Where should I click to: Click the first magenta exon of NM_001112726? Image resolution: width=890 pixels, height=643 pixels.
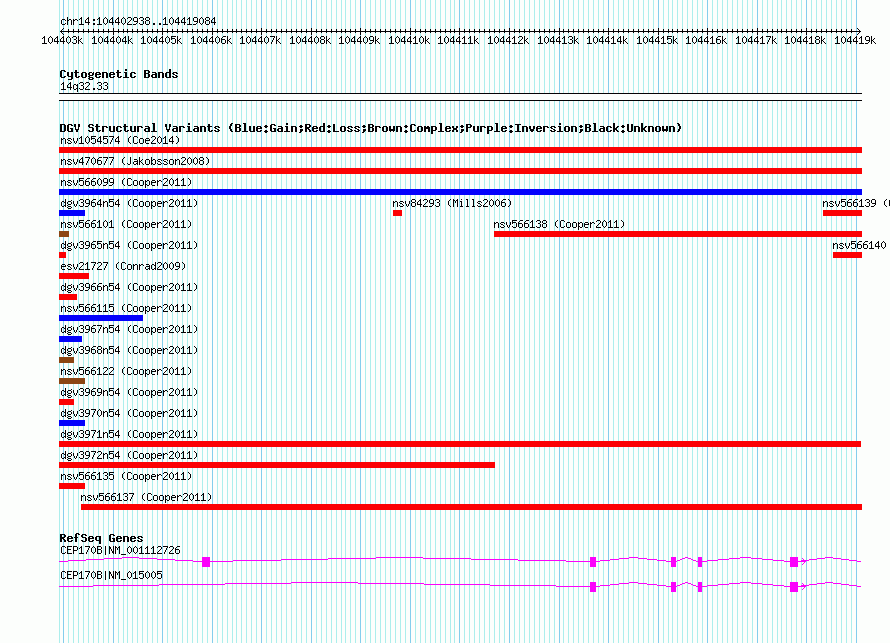pos(206,562)
